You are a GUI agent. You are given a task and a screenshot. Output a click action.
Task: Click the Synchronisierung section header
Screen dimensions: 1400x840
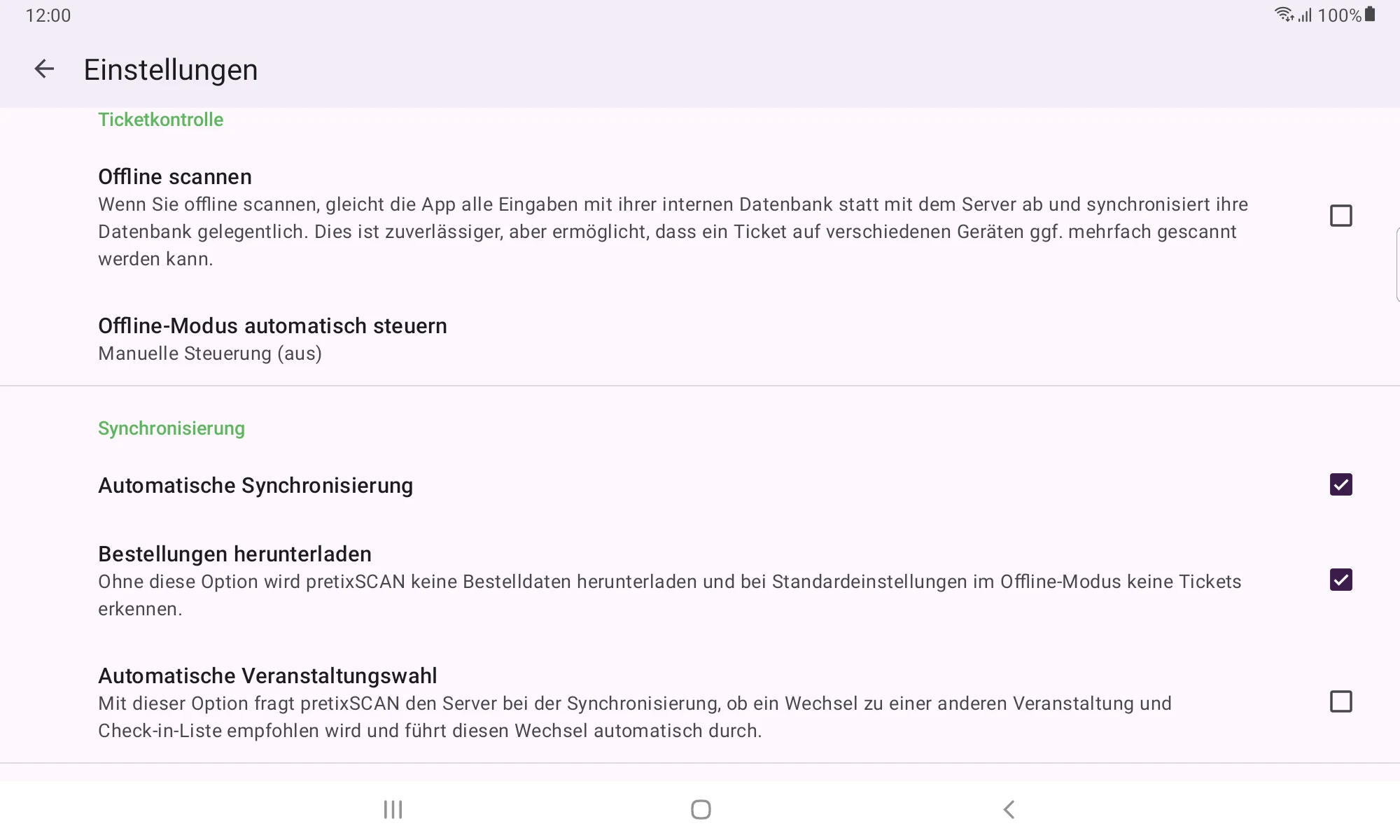[x=171, y=428]
